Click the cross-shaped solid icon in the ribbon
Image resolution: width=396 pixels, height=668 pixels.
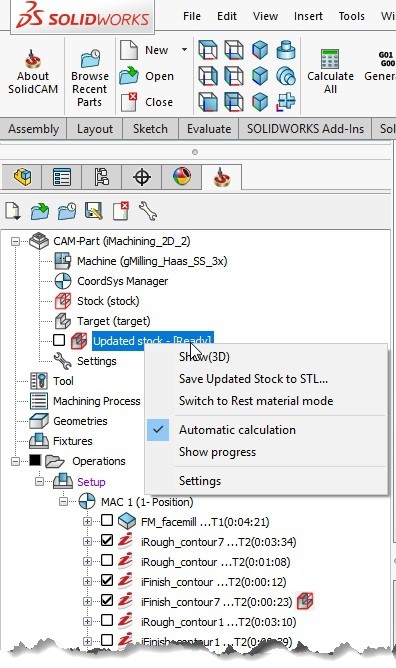[286, 102]
